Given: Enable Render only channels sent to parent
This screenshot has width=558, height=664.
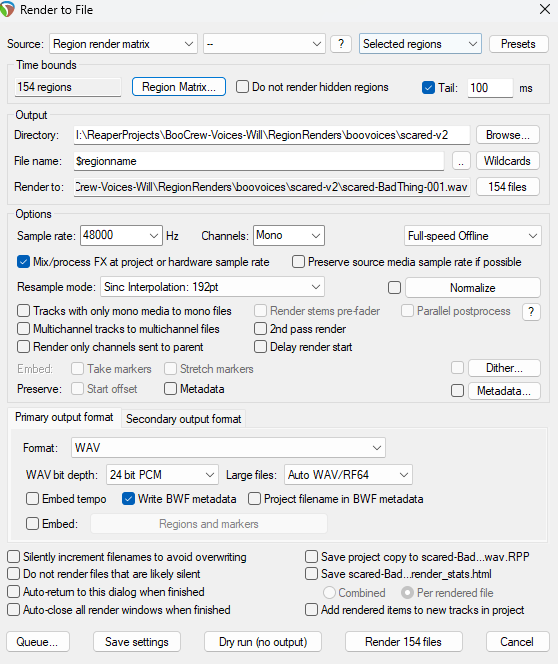Looking at the screenshot, I should tap(23, 347).
